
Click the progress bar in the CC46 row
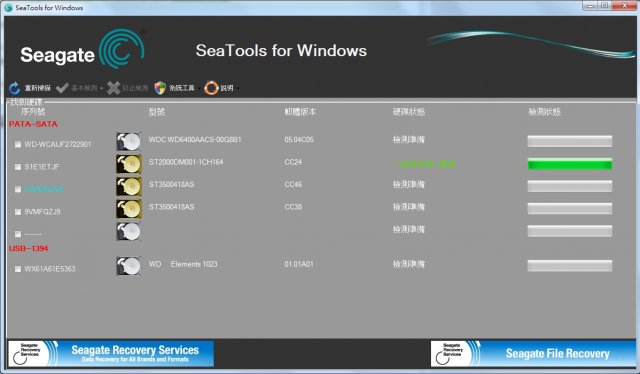coord(570,186)
